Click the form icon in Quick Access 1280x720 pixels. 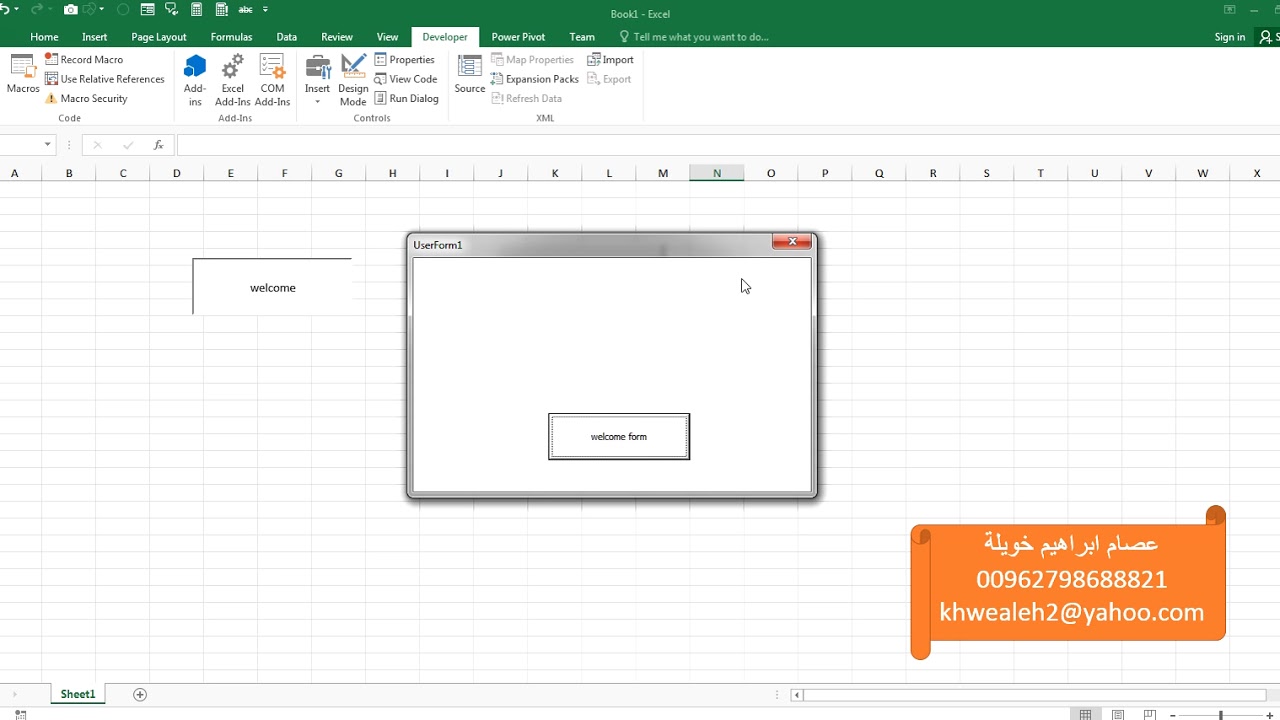[147, 9]
